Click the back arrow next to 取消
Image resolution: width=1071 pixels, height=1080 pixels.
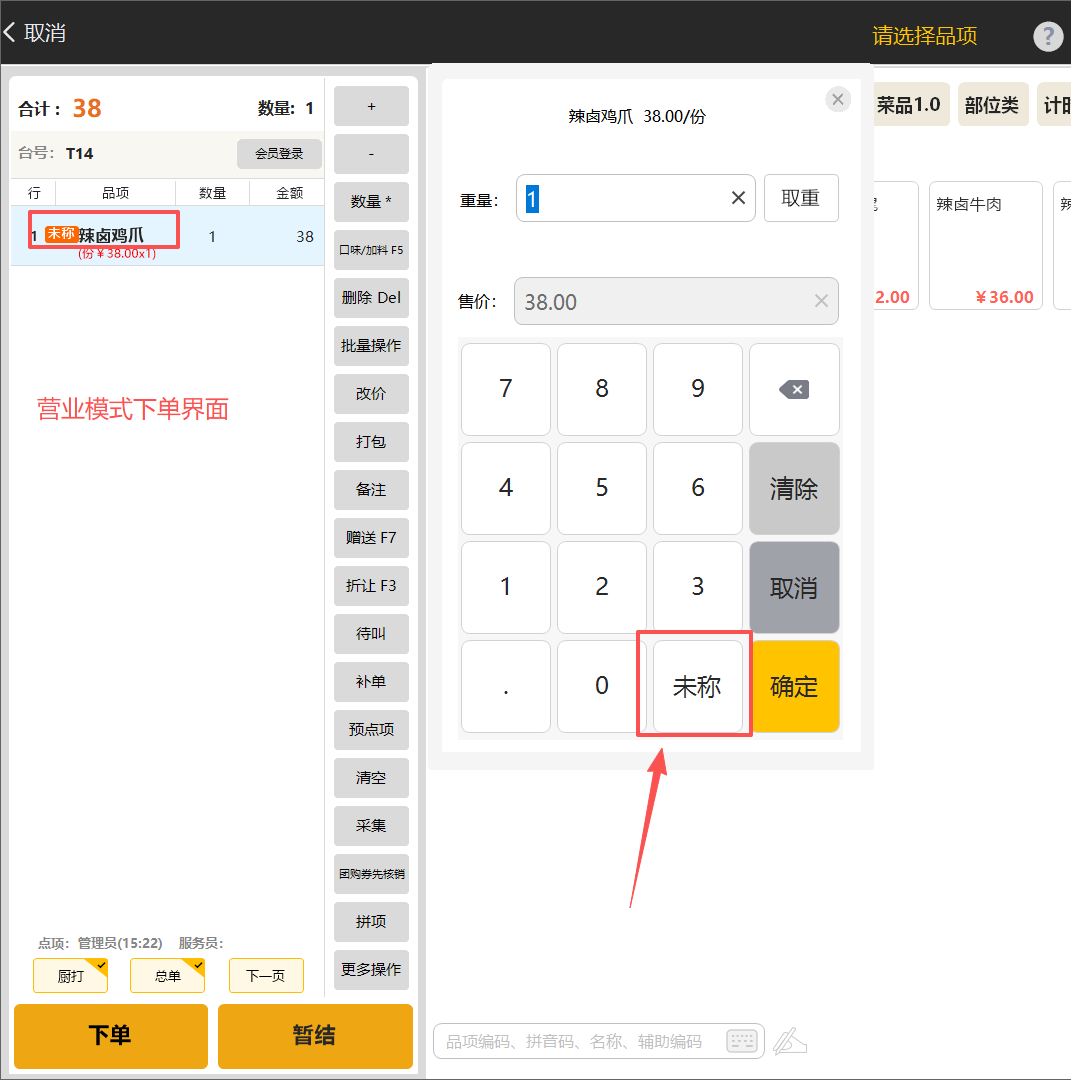[x=10, y=32]
